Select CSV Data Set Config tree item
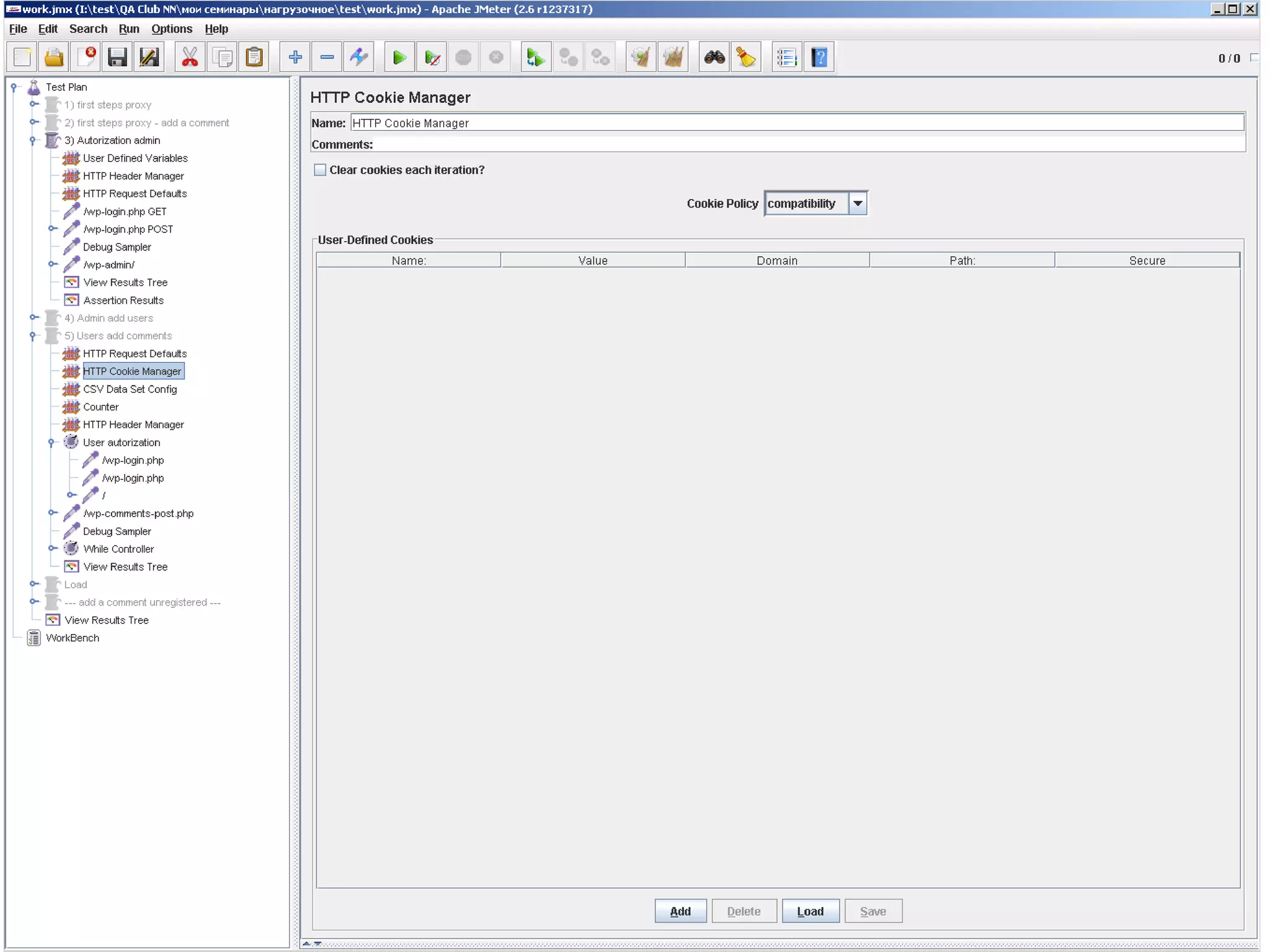Screen dimensions: 1270x952 [130, 389]
